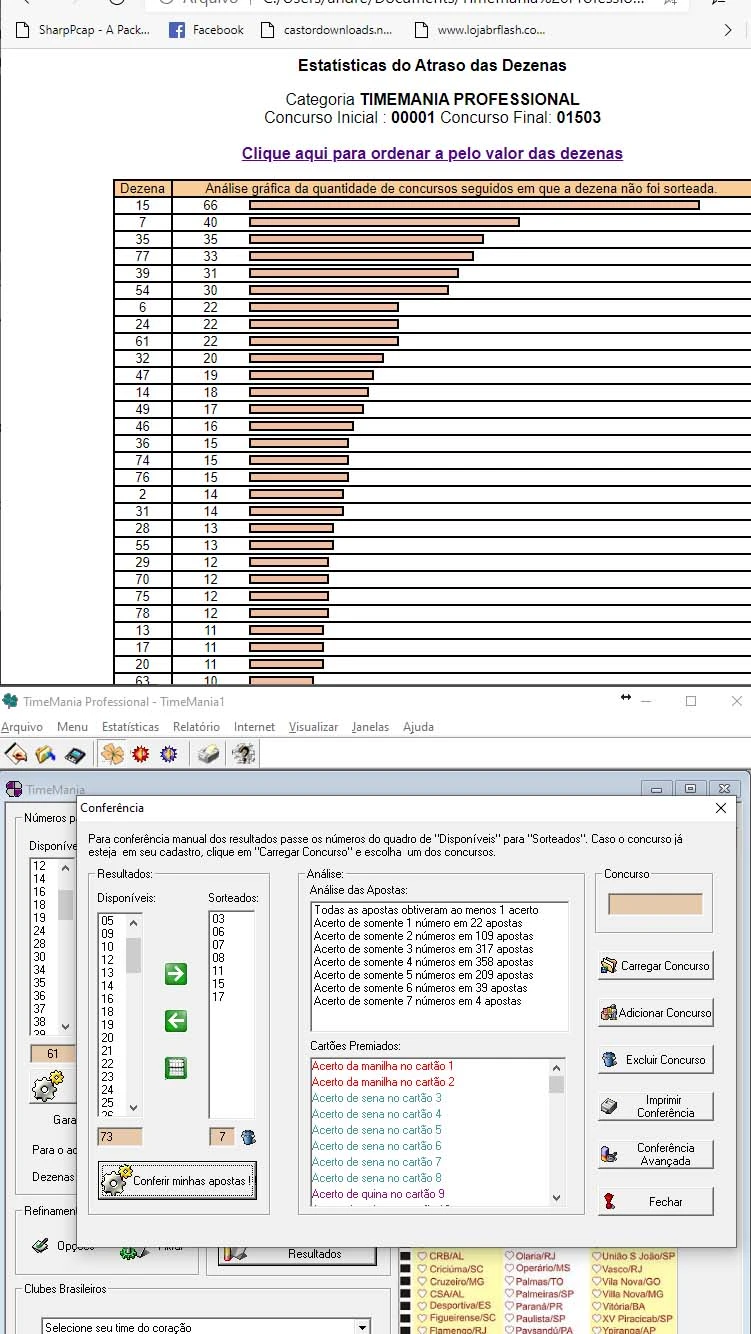Screen dimensions: 751x1334
Task: Open the Visualizar menu
Action: click(x=313, y=727)
